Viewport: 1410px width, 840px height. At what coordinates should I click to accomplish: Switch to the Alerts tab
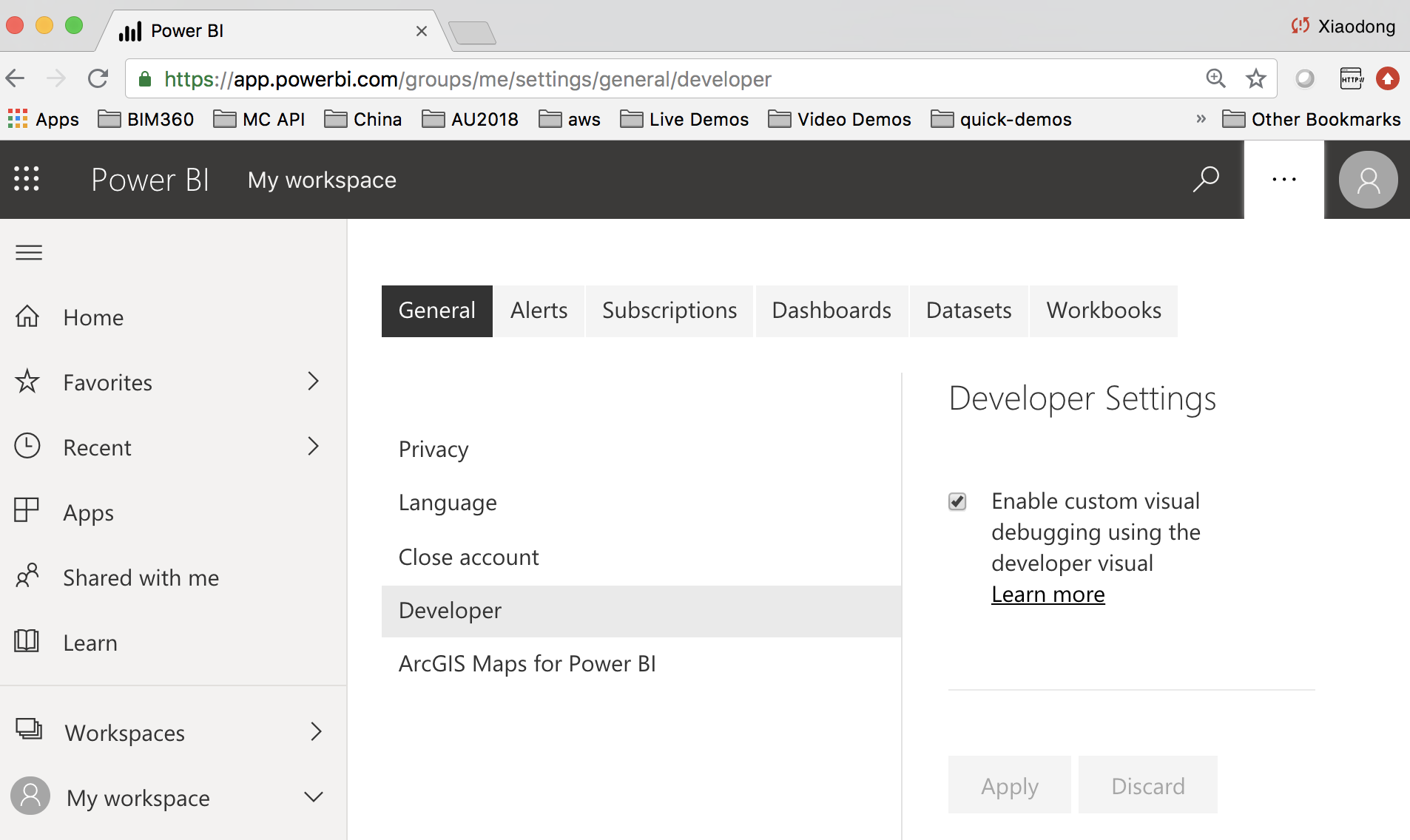(x=539, y=311)
